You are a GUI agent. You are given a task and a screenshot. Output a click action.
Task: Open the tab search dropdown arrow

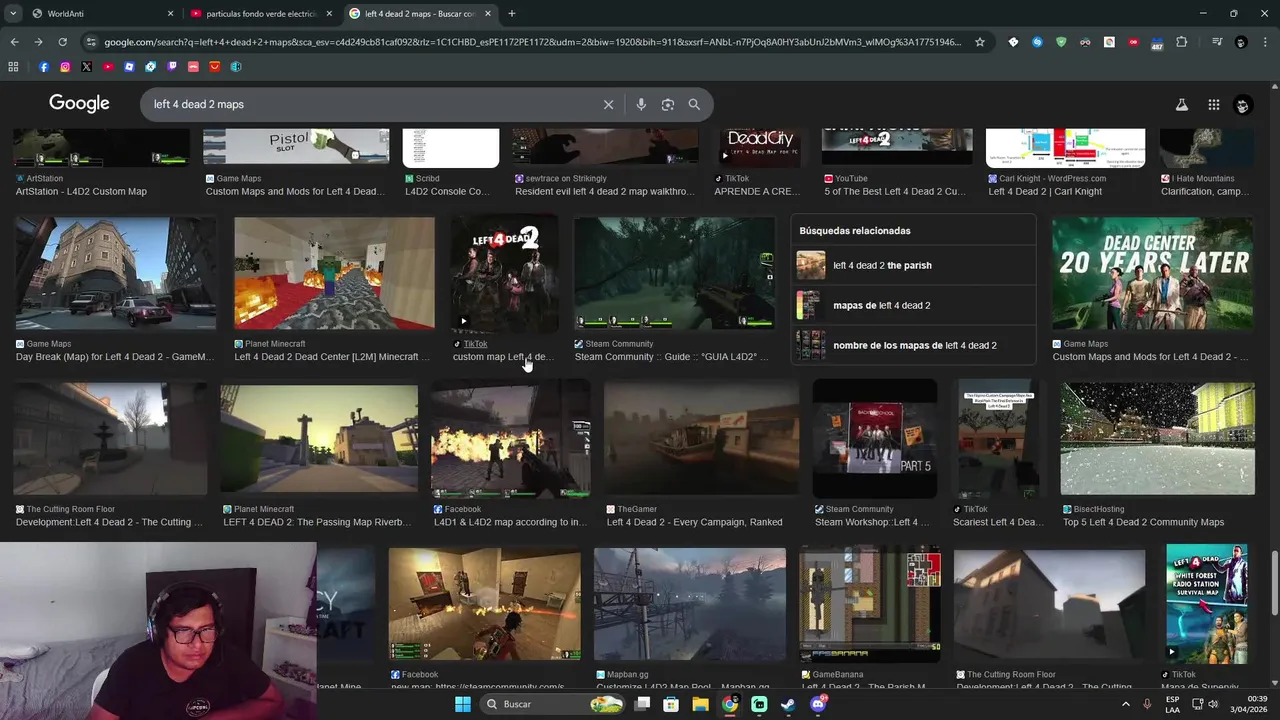[x=14, y=14]
